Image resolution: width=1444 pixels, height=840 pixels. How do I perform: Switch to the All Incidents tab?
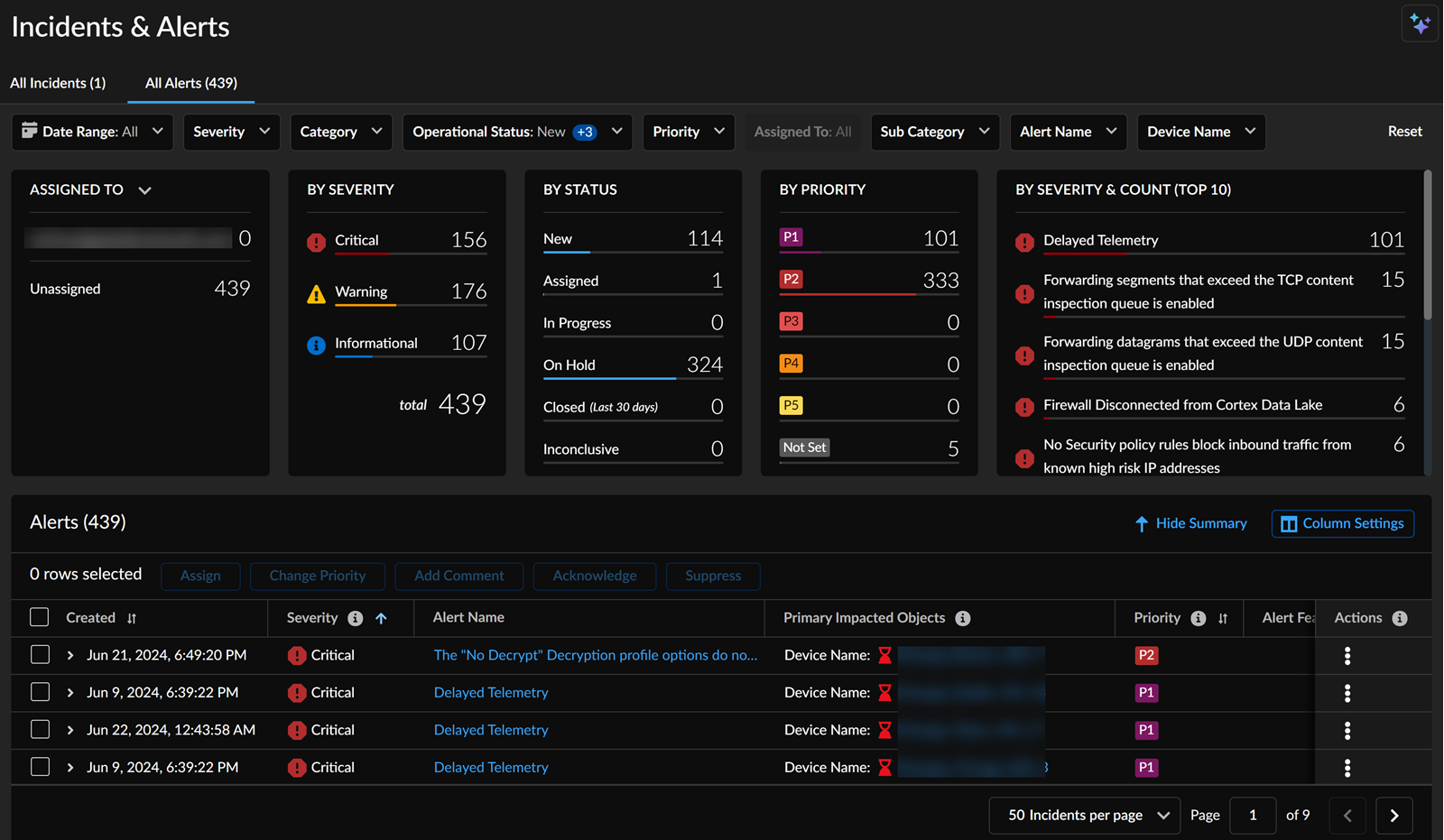click(x=58, y=83)
